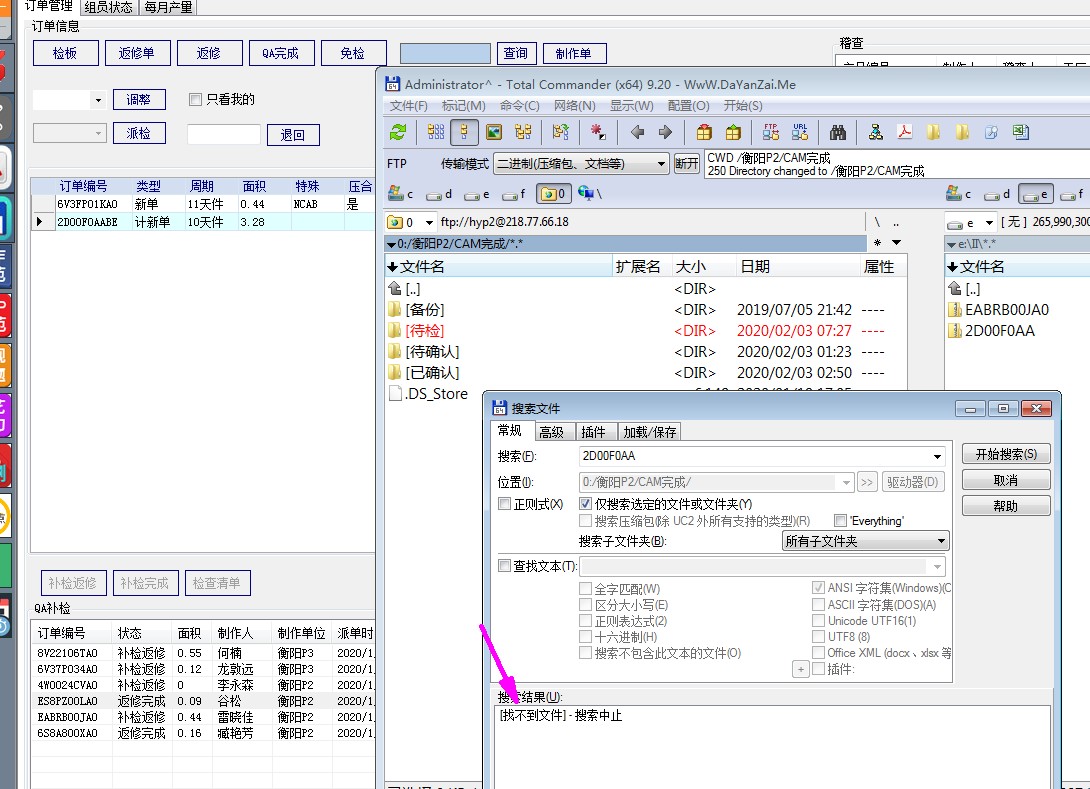Open the [待检] folder in FTP panel

(x=425, y=331)
